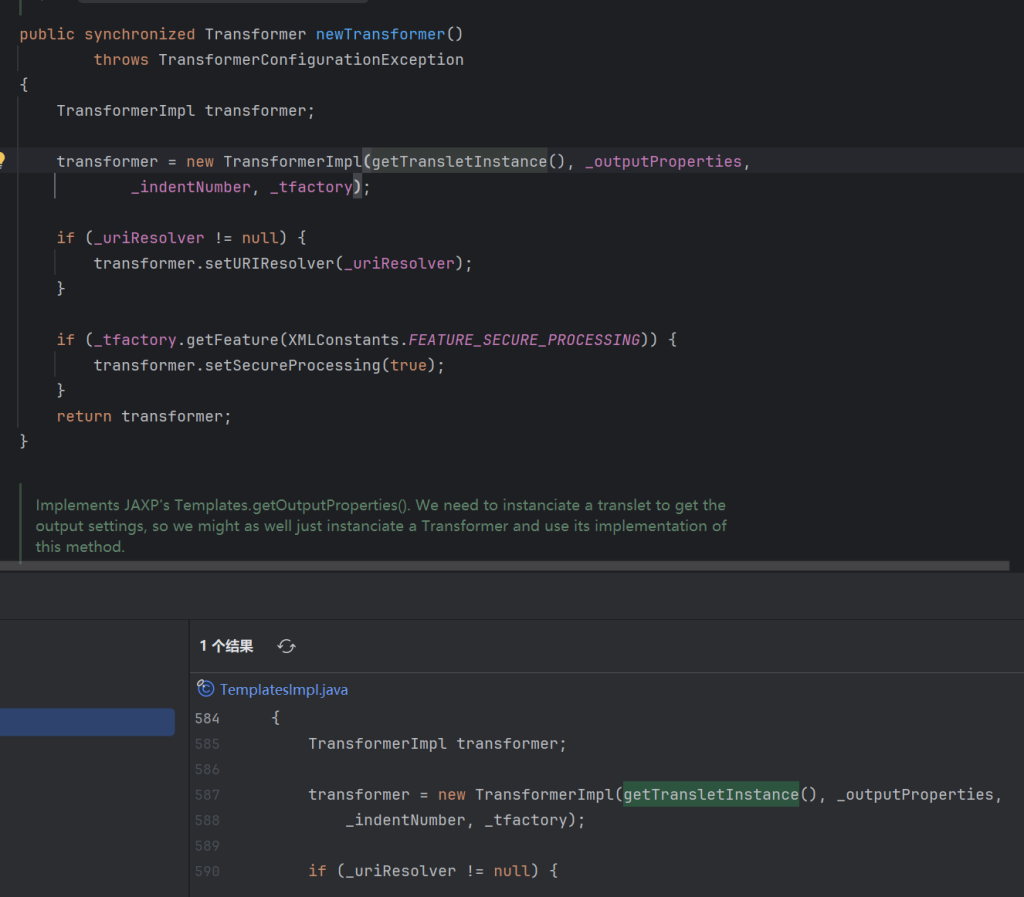The width and height of the screenshot is (1024, 897).
Task: Click FEATURE_SECURE_PROCESSING constant in code
Action: (524, 340)
